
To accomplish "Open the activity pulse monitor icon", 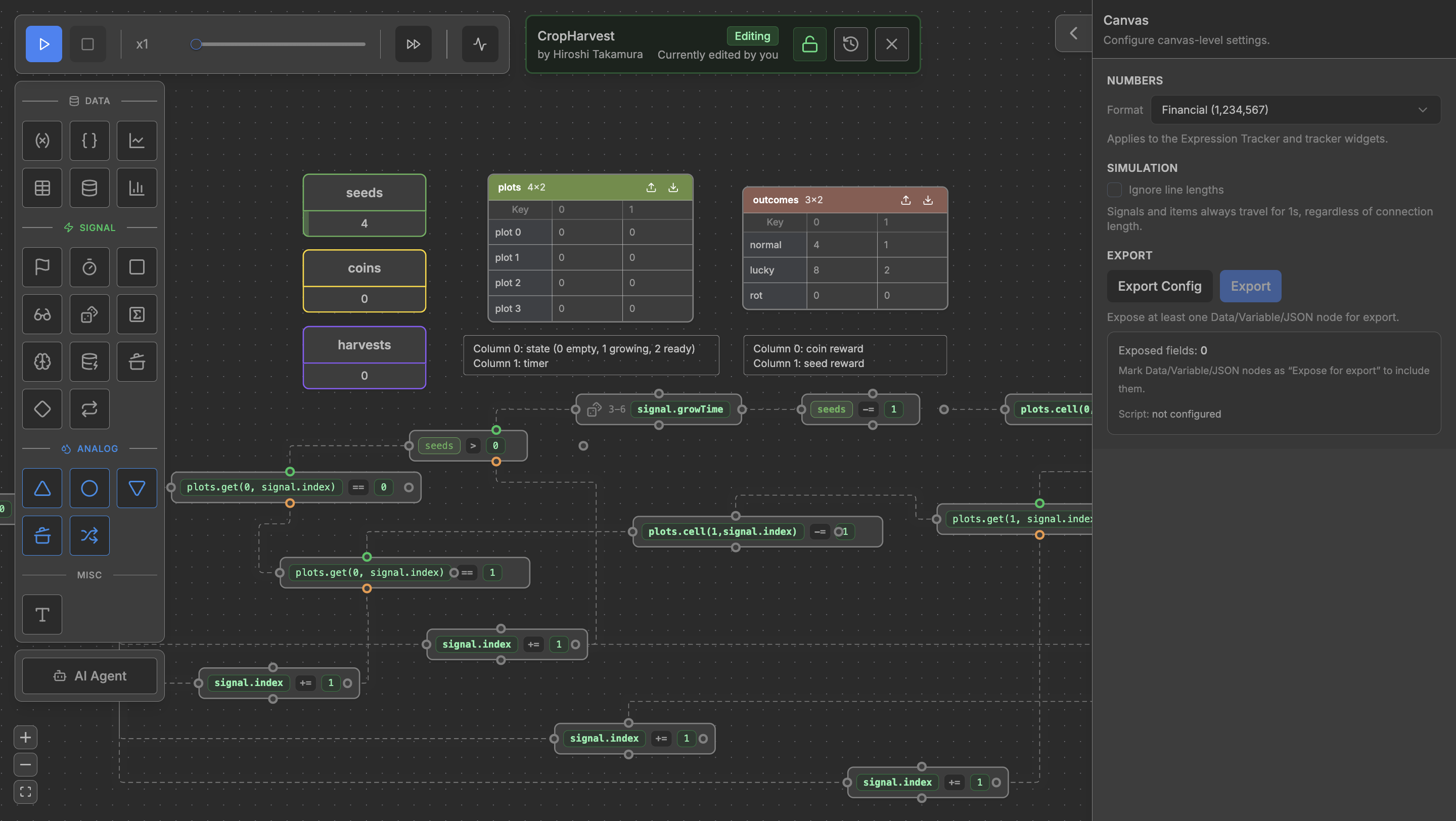I will click(x=480, y=44).
